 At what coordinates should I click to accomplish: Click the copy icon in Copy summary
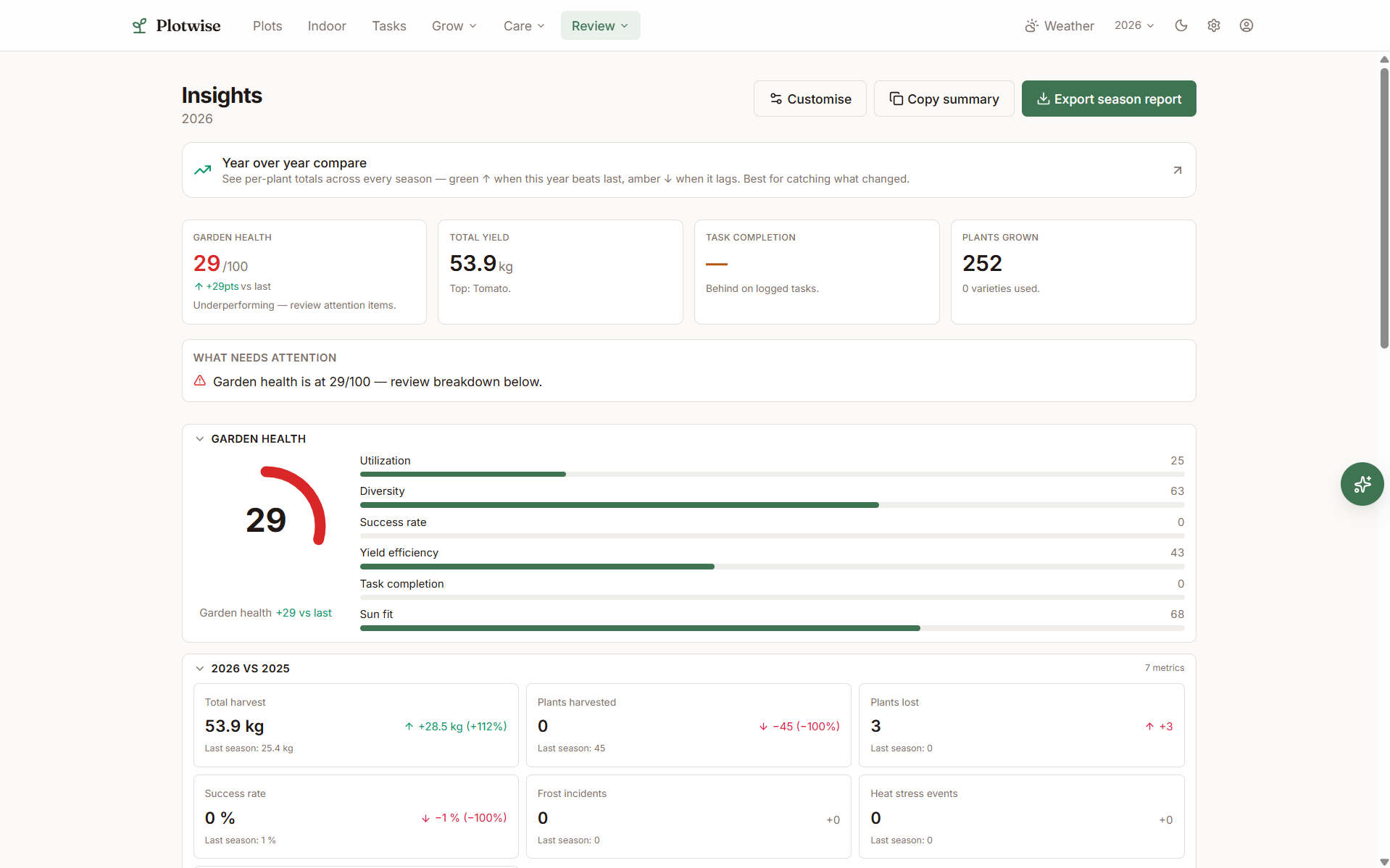(896, 99)
